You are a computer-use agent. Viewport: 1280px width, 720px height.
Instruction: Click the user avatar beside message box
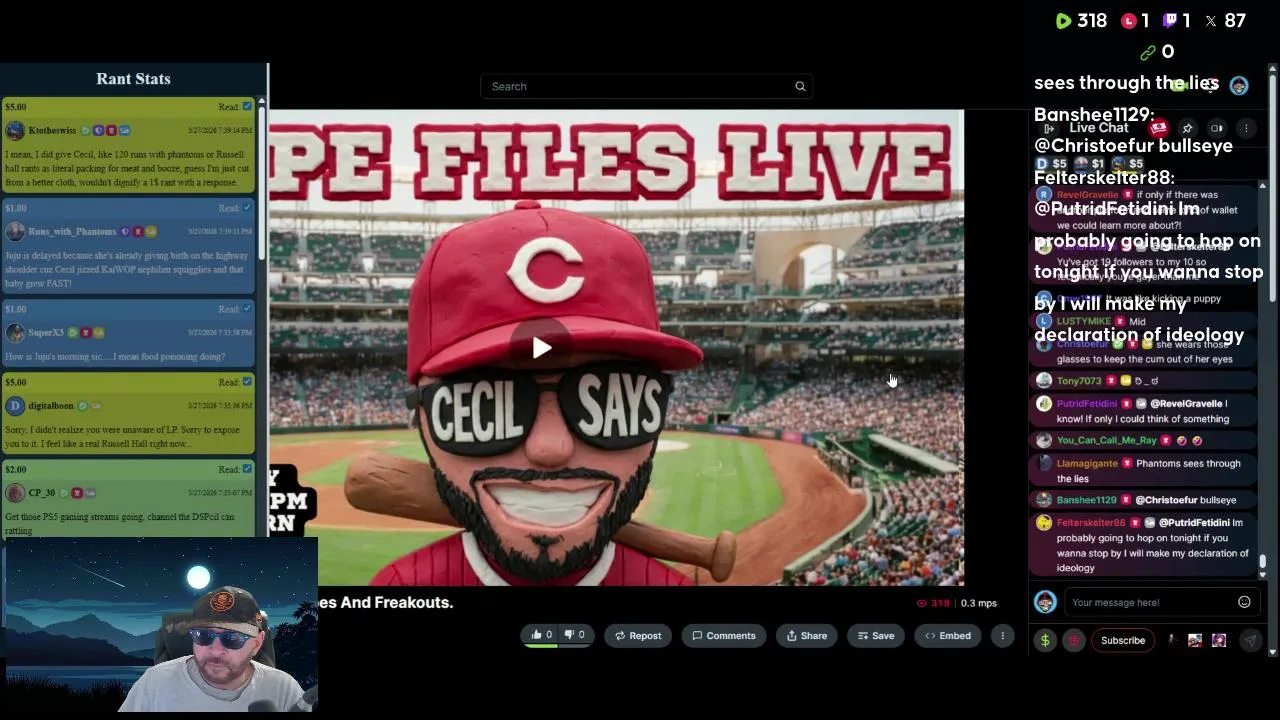(x=1045, y=602)
